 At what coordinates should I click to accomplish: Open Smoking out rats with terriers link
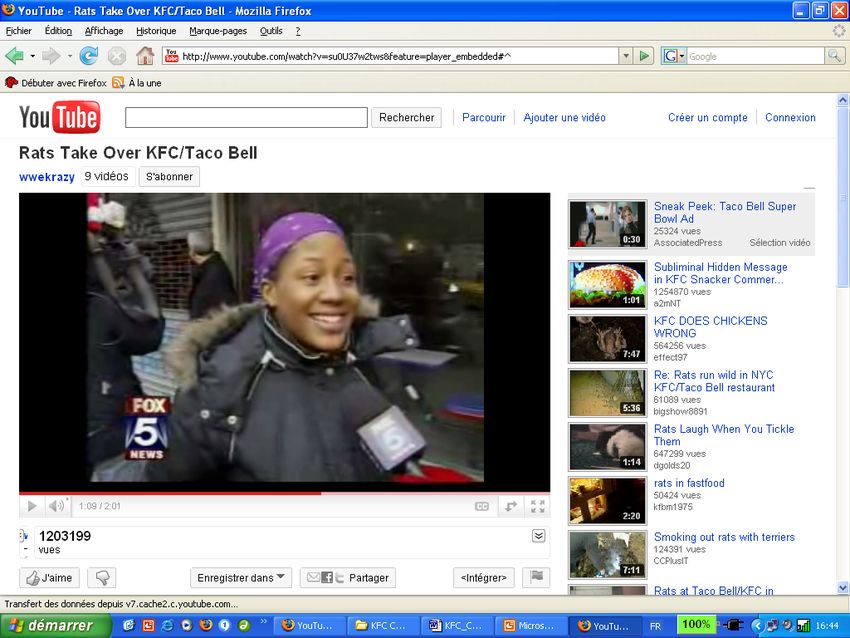(724, 537)
